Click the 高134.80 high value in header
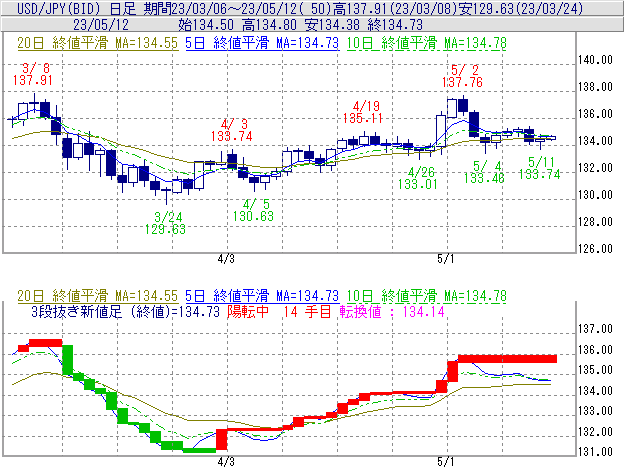The width and height of the screenshot is (624, 475). coord(269,25)
